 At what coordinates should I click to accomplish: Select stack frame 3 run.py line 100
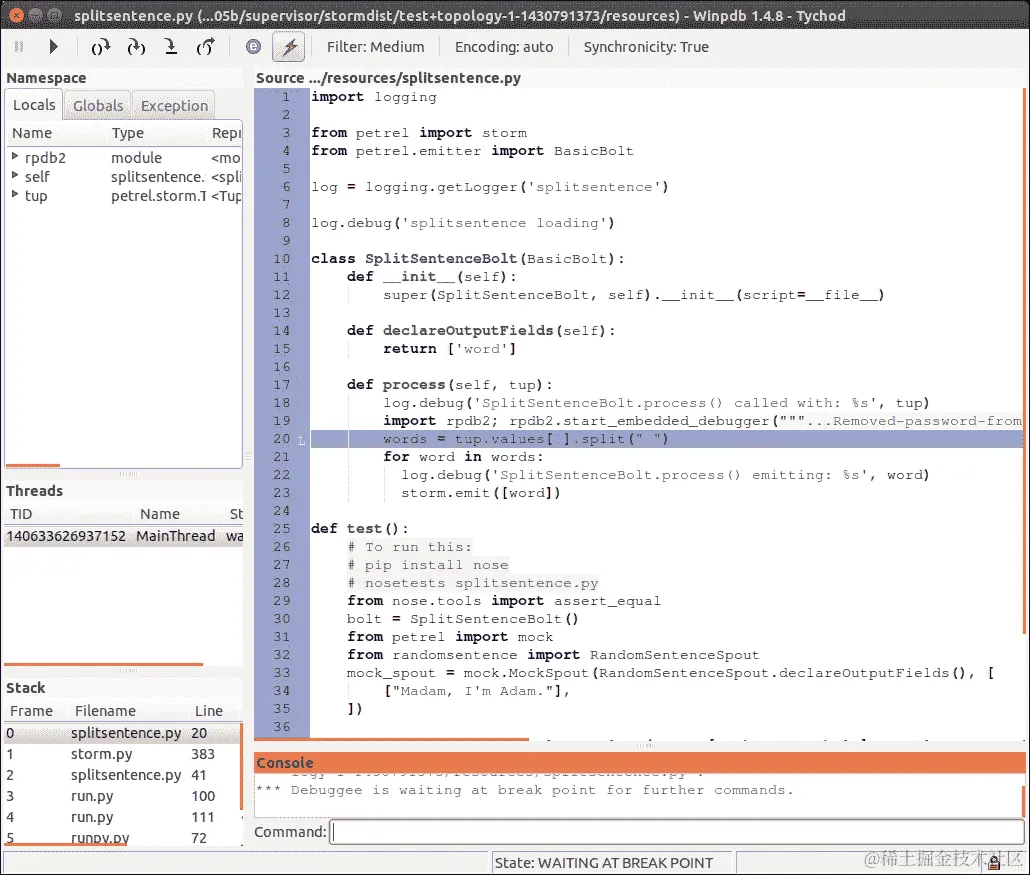click(122, 796)
